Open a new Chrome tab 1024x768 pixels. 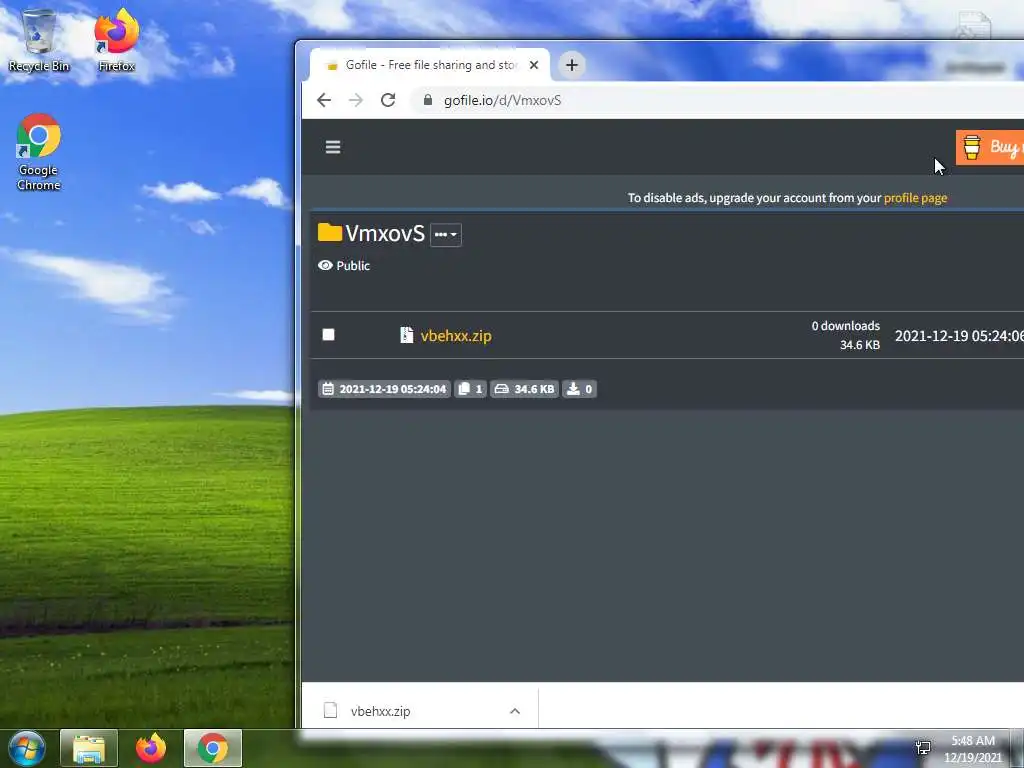coord(571,65)
